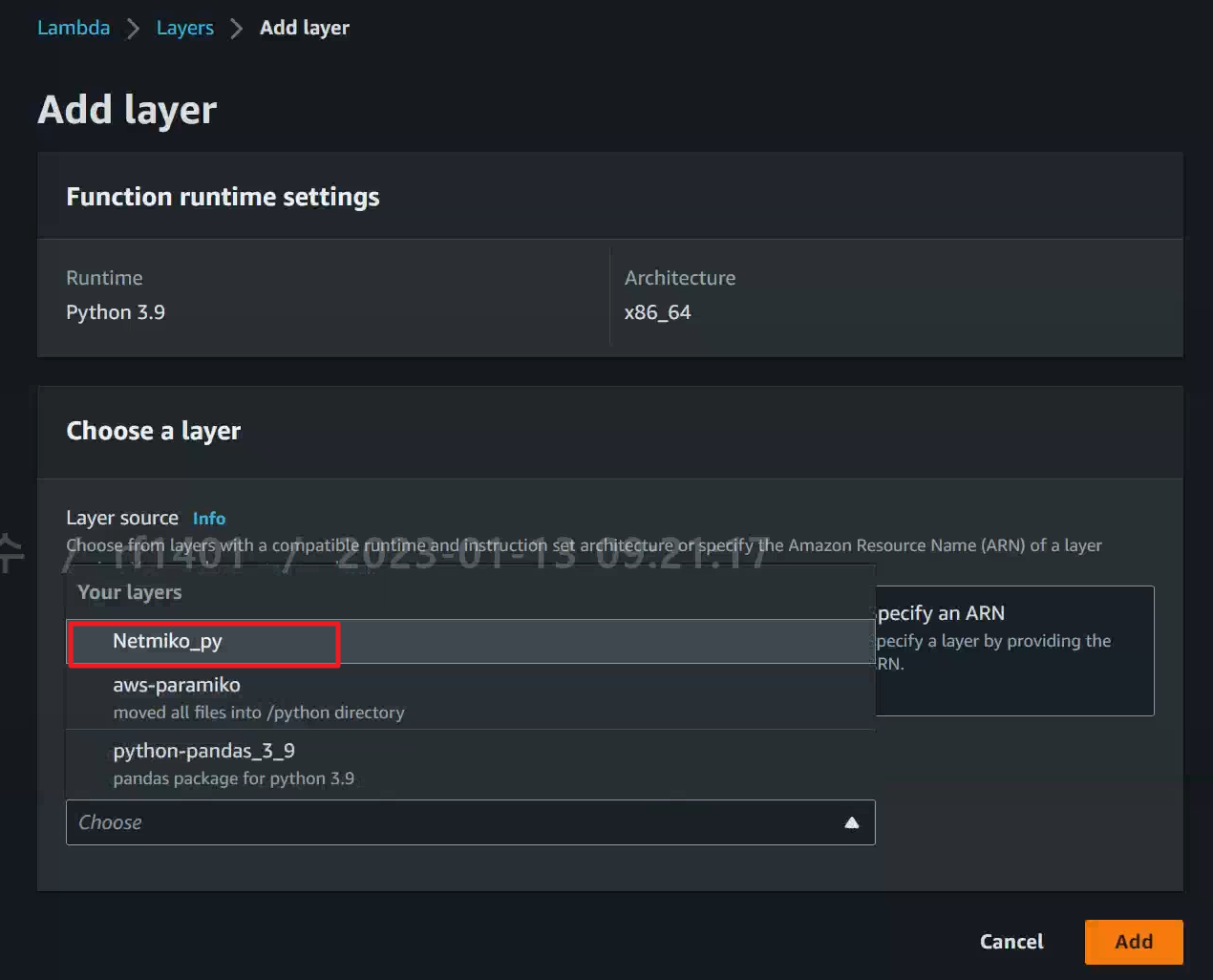Viewport: 1213px width, 980px height.
Task: Navigate to Layers via breadcrumb
Action: point(184,28)
